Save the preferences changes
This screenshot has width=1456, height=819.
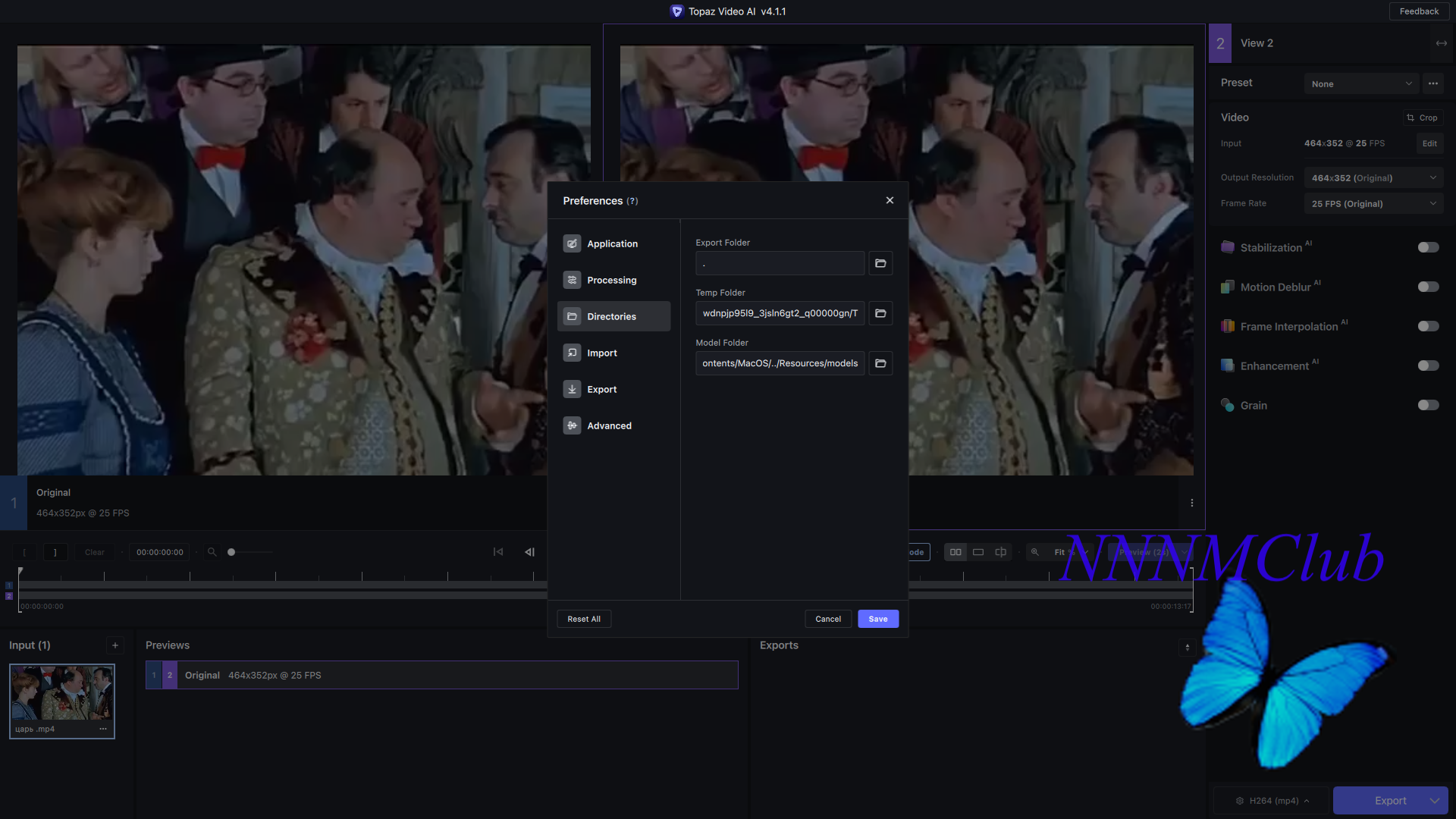[x=877, y=619]
